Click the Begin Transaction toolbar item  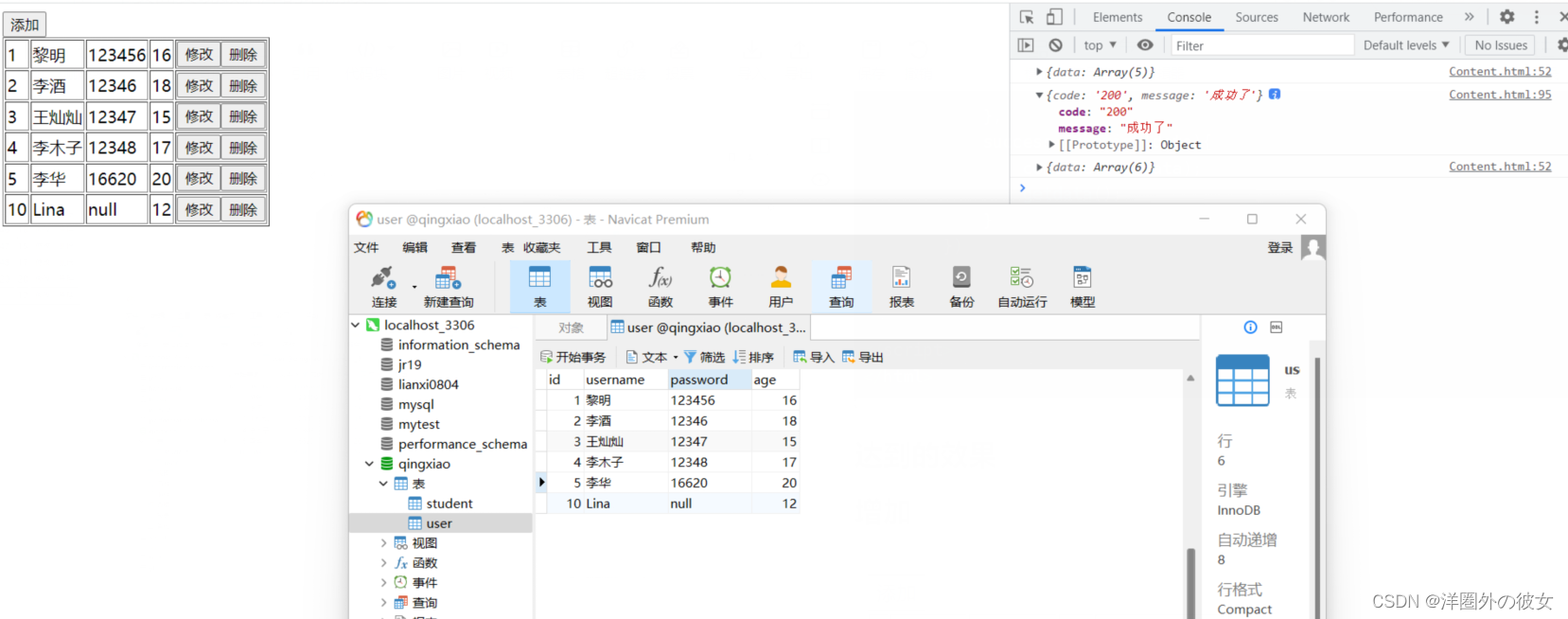[573, 357]
